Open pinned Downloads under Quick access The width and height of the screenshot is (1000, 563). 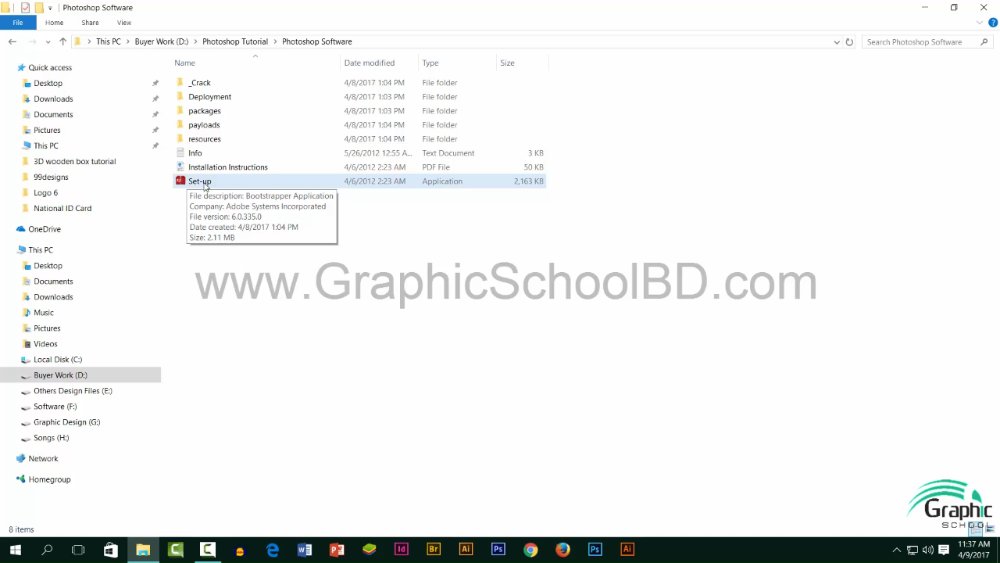click(x=53, y=99)
